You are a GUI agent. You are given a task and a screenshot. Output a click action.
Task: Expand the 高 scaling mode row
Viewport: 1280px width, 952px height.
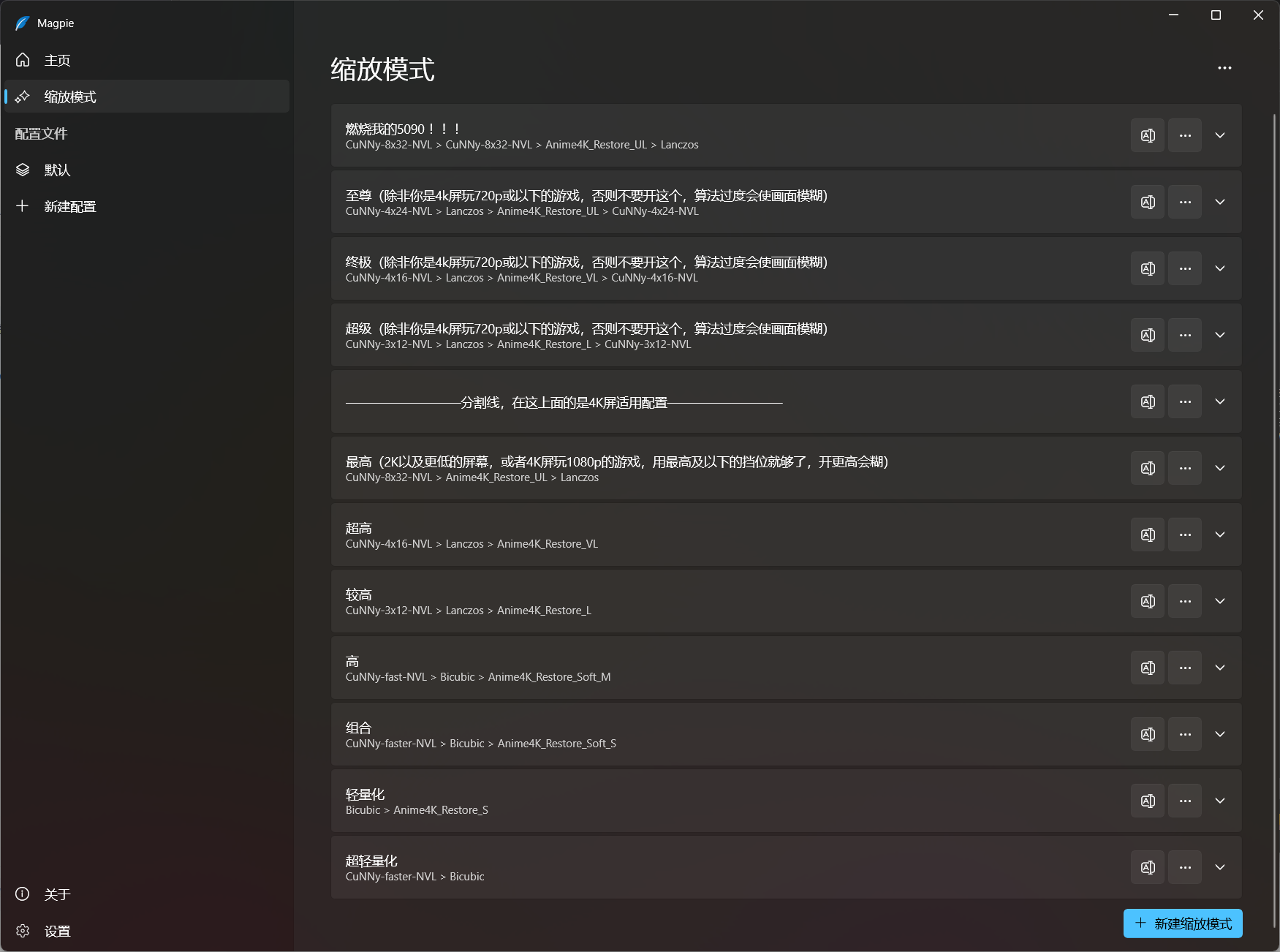coord(1220,668)
